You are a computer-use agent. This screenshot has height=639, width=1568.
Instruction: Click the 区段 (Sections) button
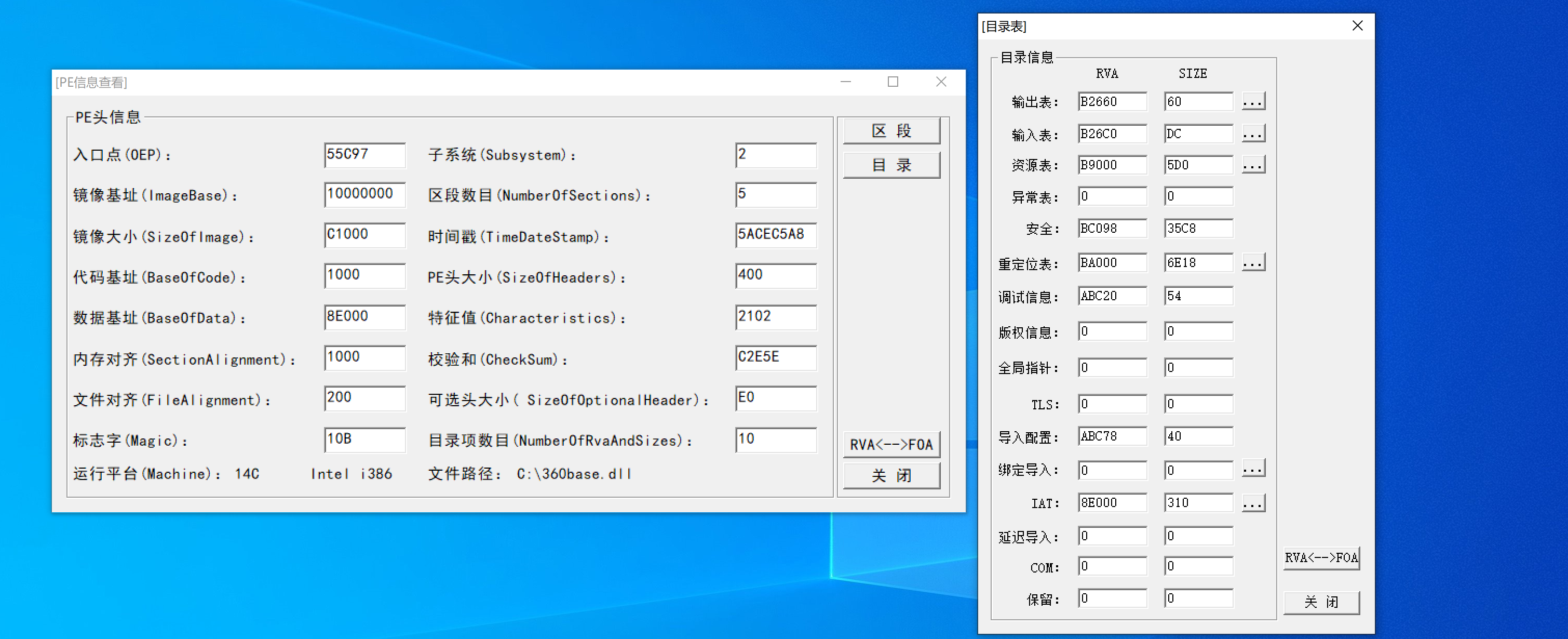point(891,131)
